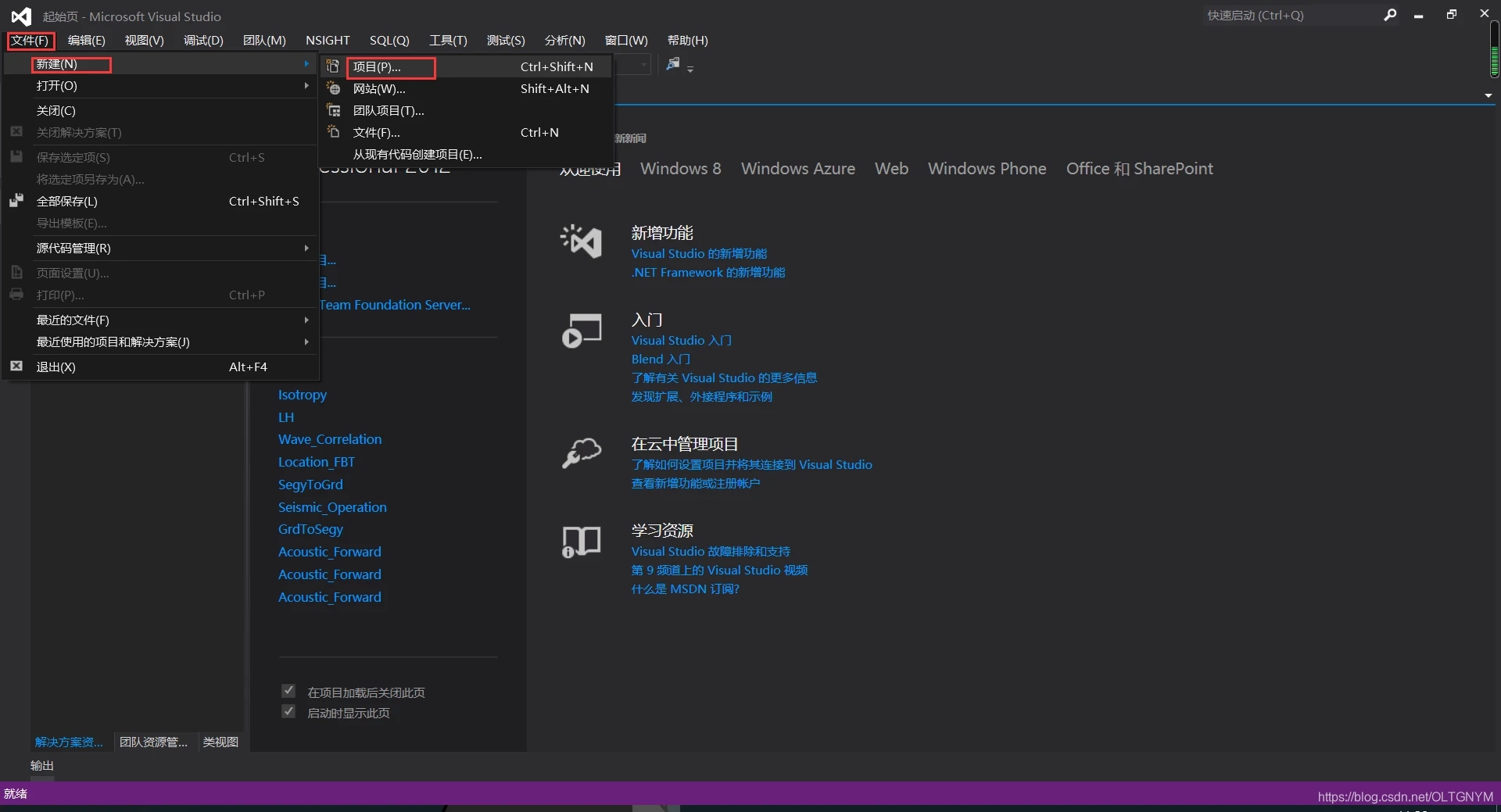Viewport: 1501px width, 812px height.
Task: Click the New Project icon in submenu
Action: [x=333, y=66]
